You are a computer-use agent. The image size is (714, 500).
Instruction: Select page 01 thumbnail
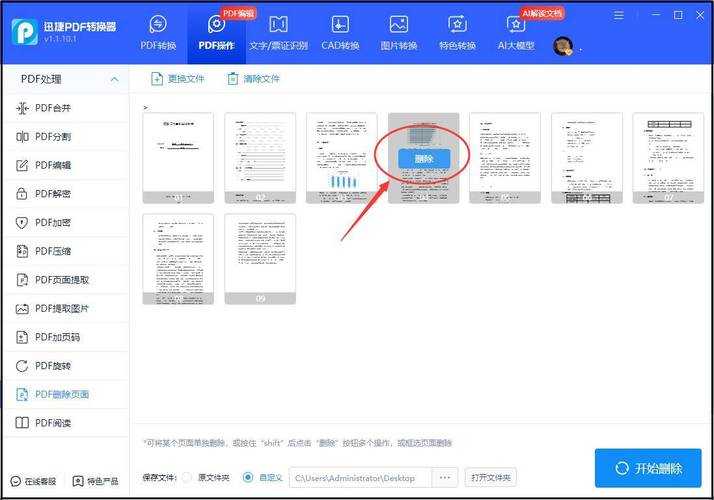[178, 158]
